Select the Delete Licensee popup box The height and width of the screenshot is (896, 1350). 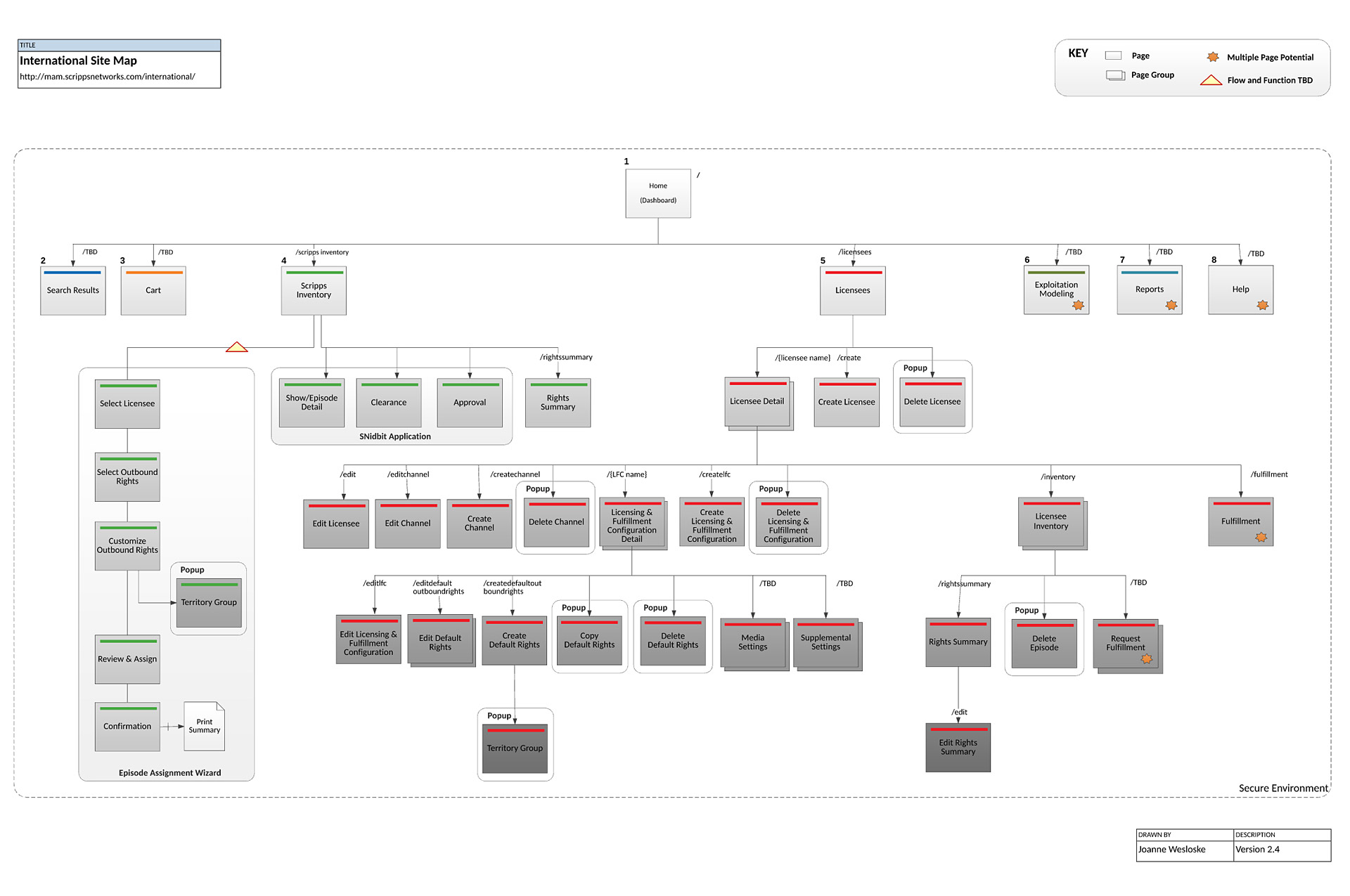coord(932,402)
